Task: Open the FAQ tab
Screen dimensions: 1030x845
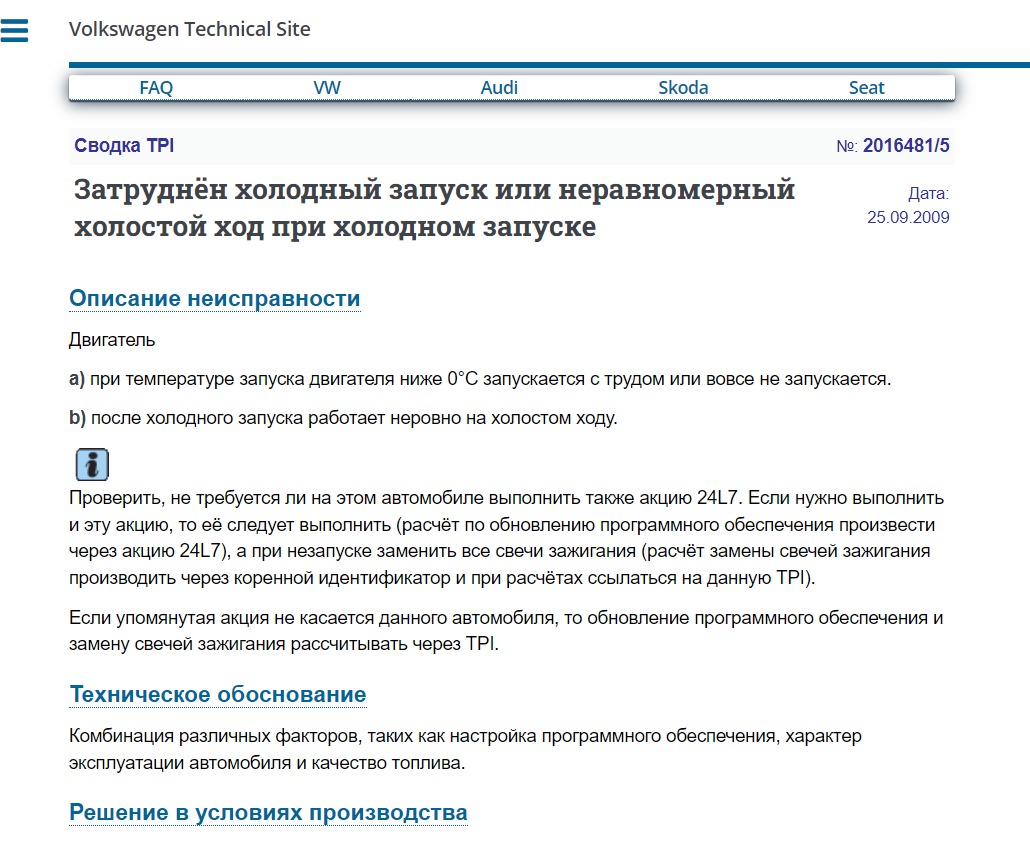Action: pyautogui.click(x=156, y=87)
